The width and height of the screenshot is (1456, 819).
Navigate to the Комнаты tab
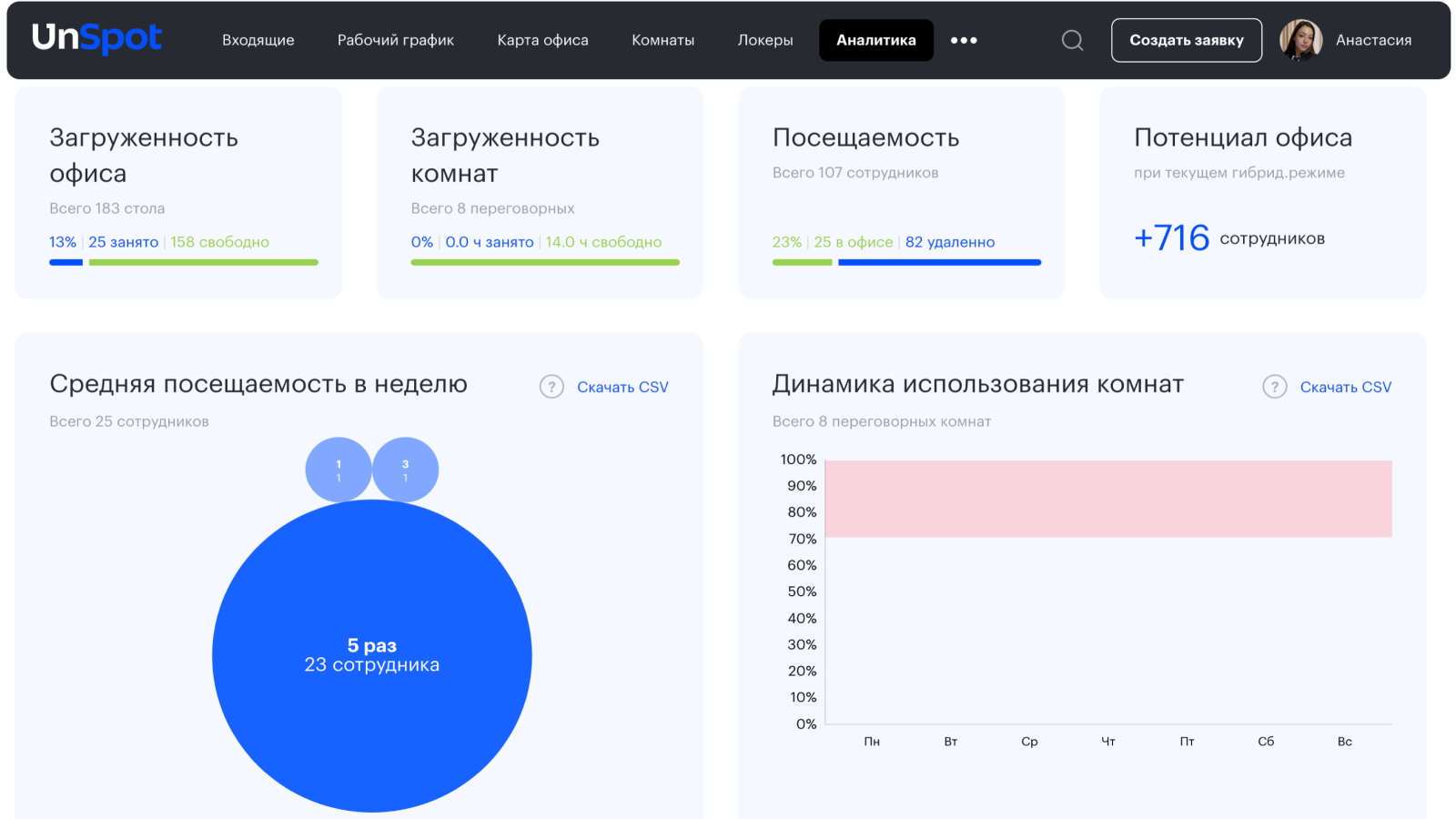click(x=662, y=40)
